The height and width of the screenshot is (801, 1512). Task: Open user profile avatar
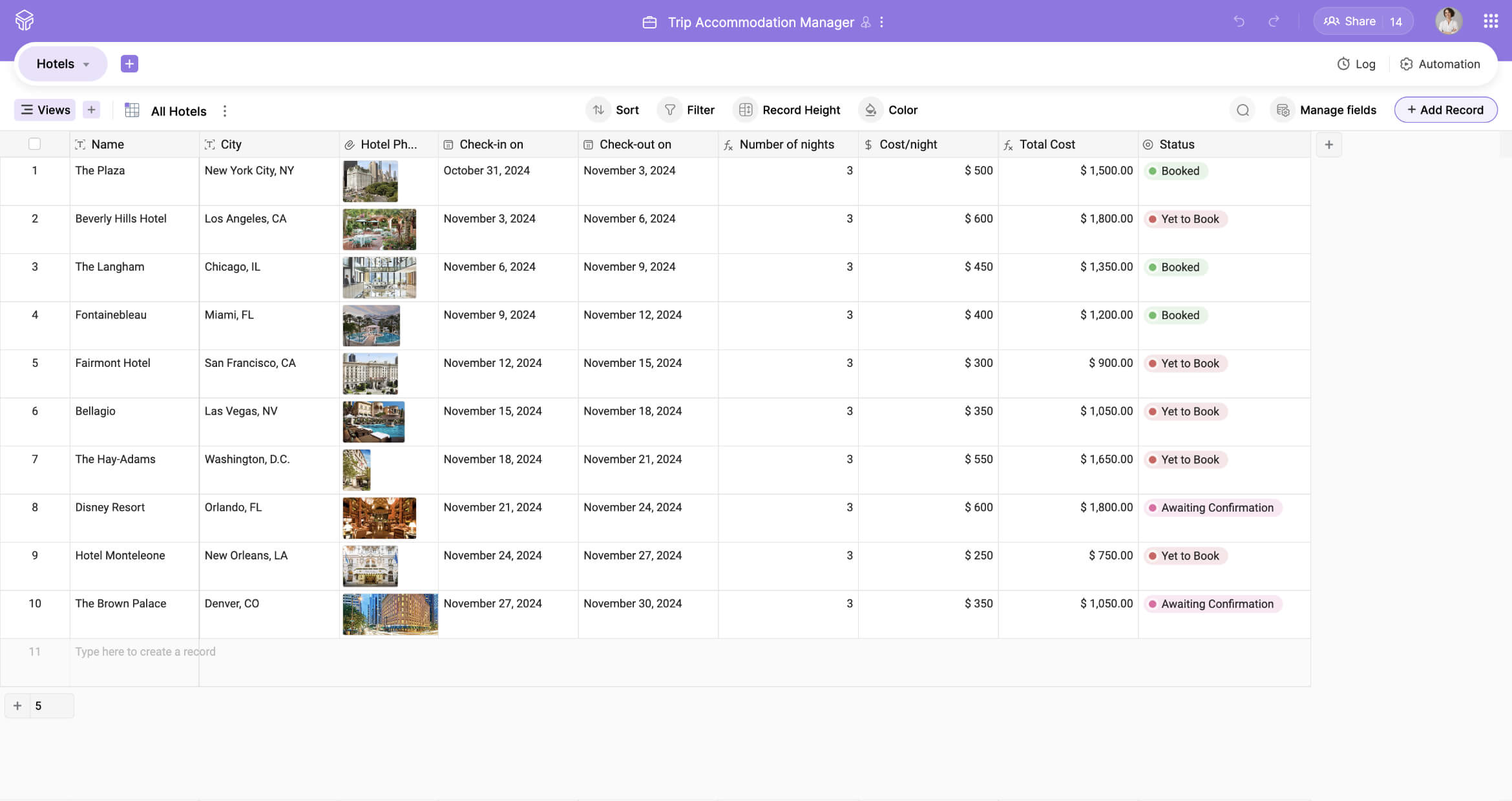click(1448, 21)
